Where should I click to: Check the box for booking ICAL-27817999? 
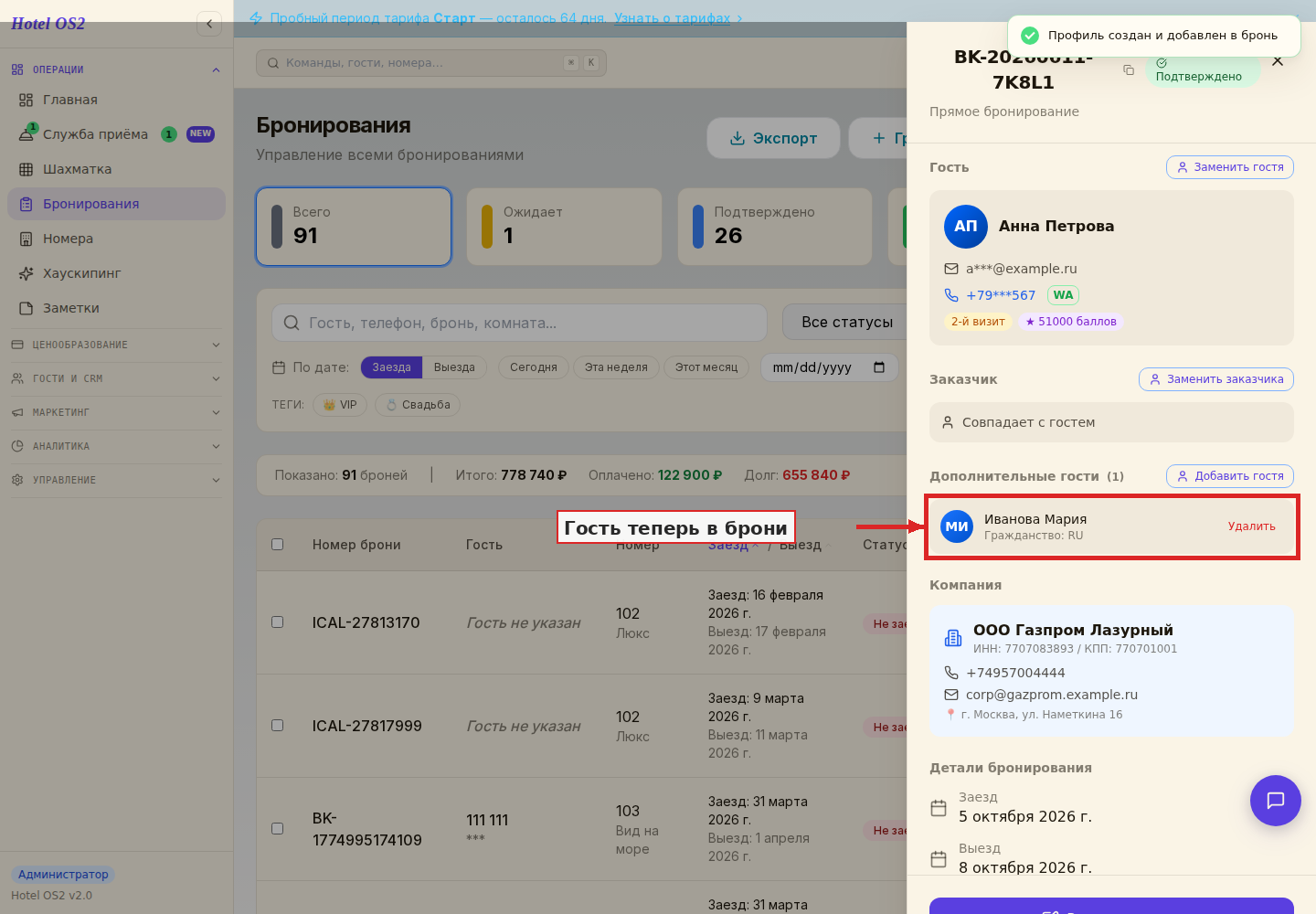click(278, 726)
